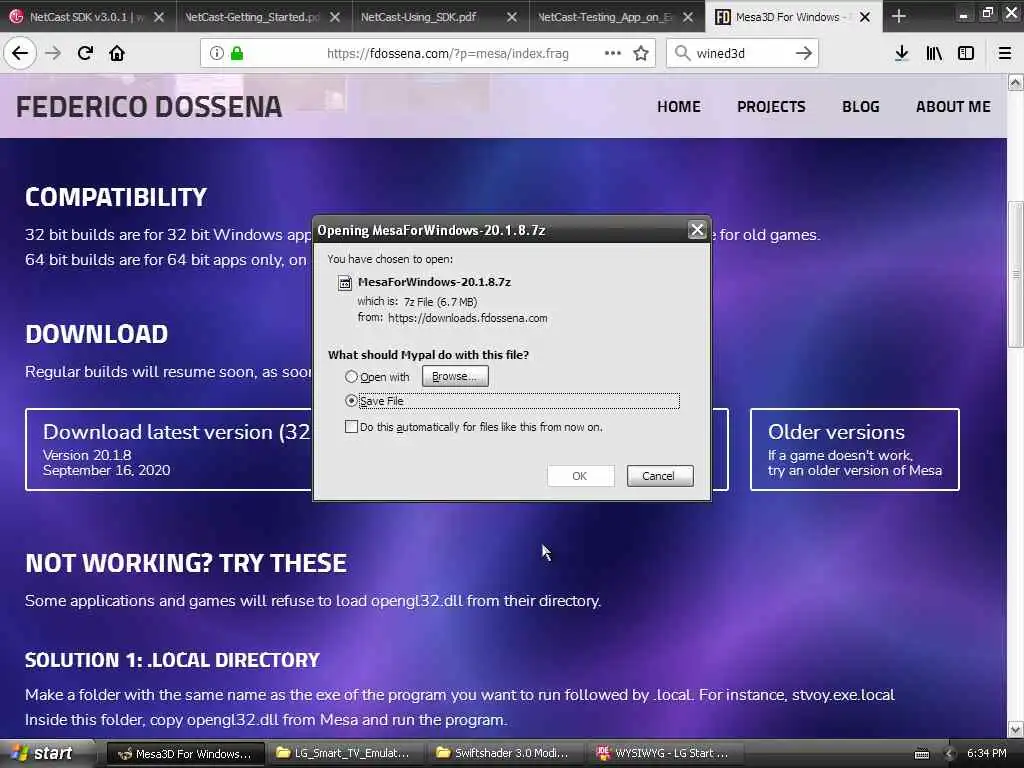The width and height of the screenshot is (1024, 768).
Task: Open WYSIWYG - LG Start taskbar item
Action: [x=664, y=754]
